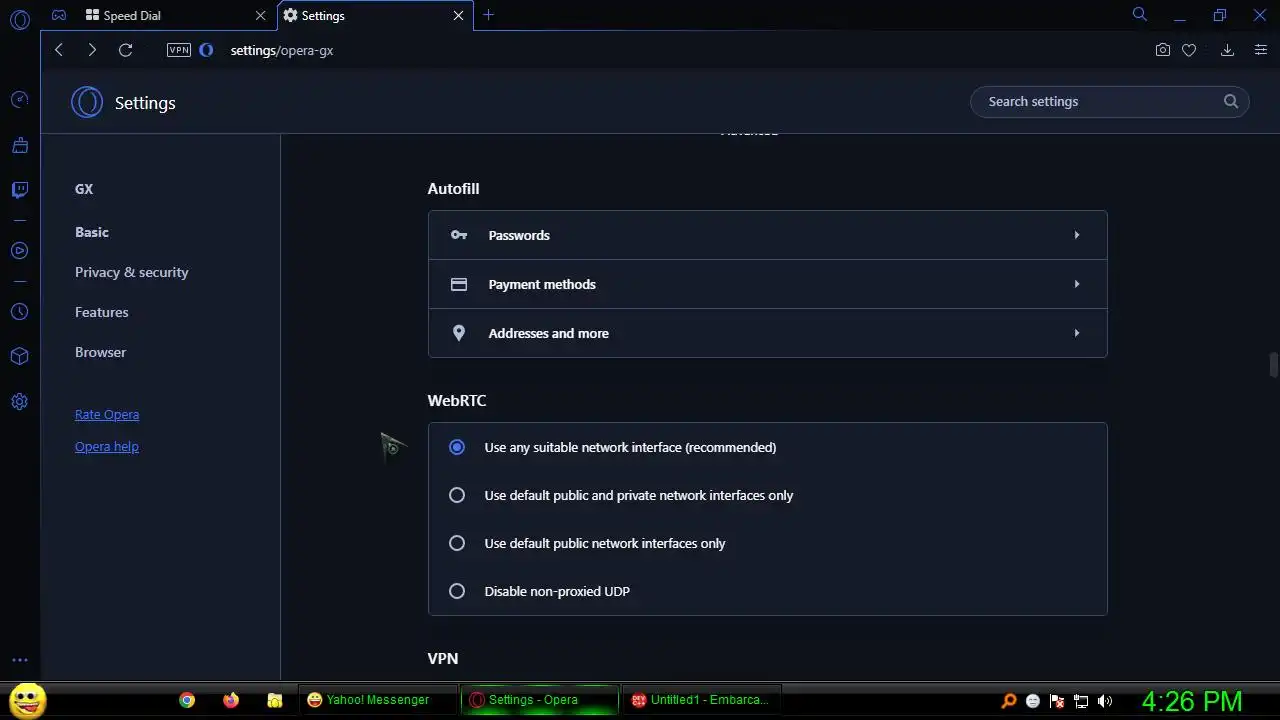
Task: Open the Player sidebar icon
Action: [19, 251]
